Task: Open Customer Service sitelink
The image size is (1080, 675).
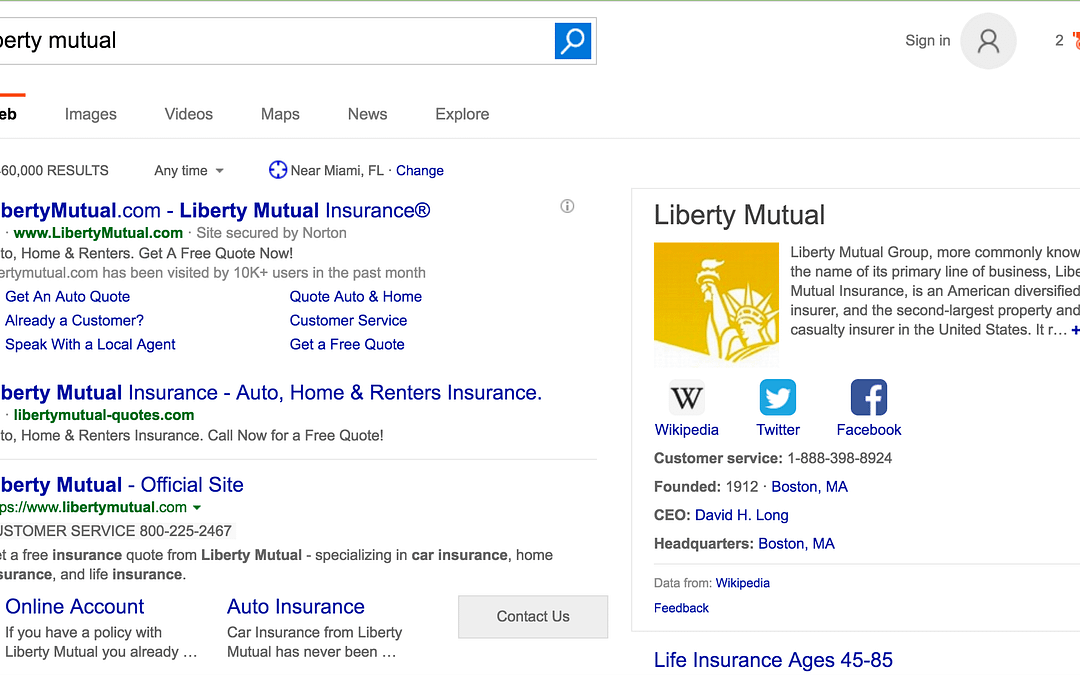Action: coord(348,321)
